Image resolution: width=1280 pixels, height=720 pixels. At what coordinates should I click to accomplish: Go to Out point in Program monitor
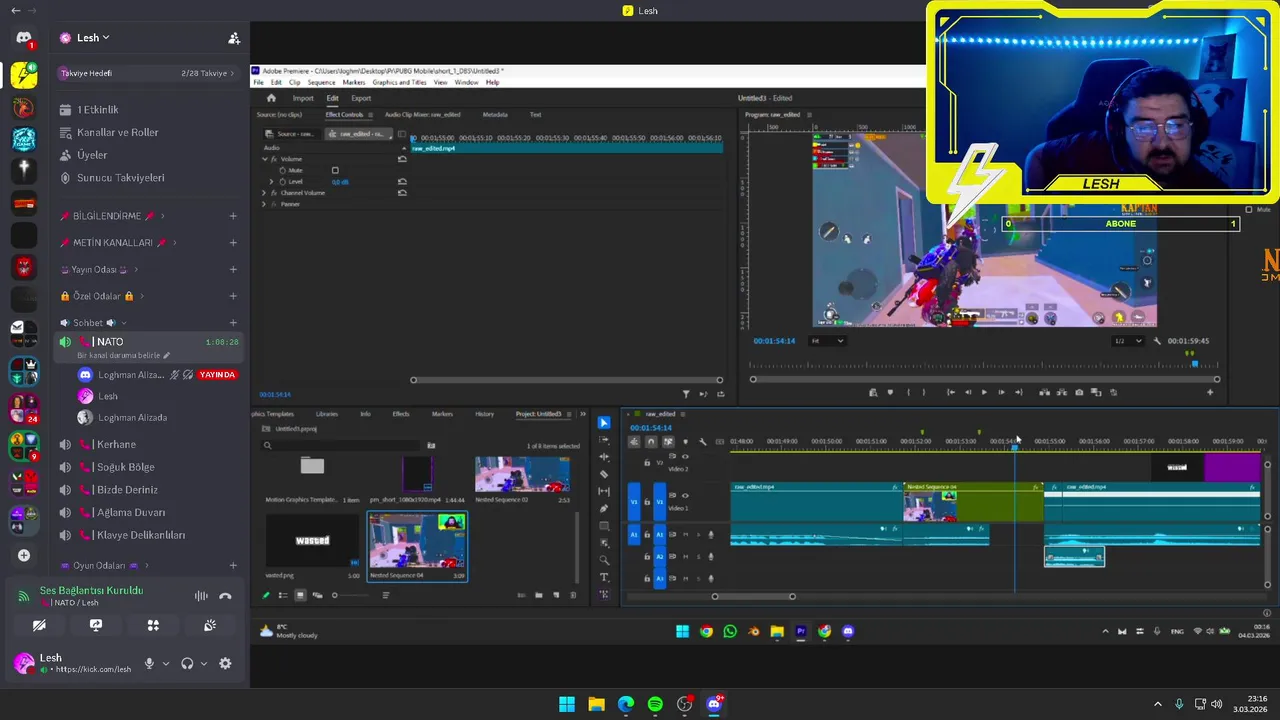point(1018,392)
